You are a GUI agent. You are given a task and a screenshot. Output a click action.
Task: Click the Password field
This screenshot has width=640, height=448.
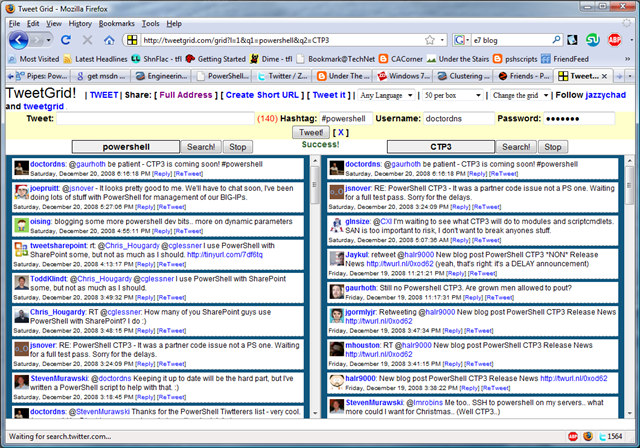point(579,119)
